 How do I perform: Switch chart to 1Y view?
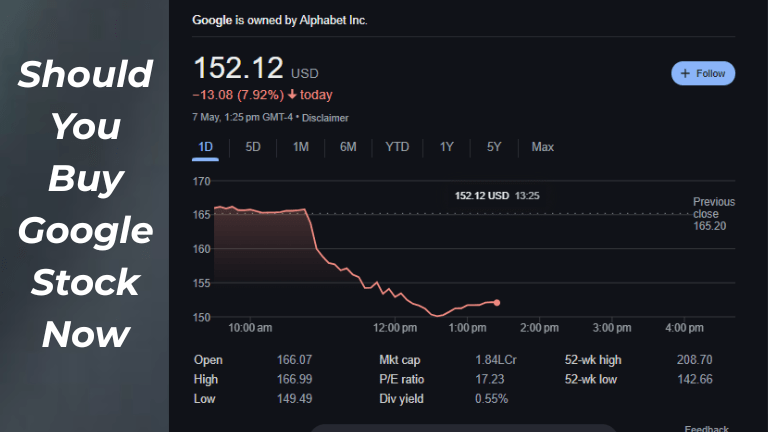coord(447,147)
